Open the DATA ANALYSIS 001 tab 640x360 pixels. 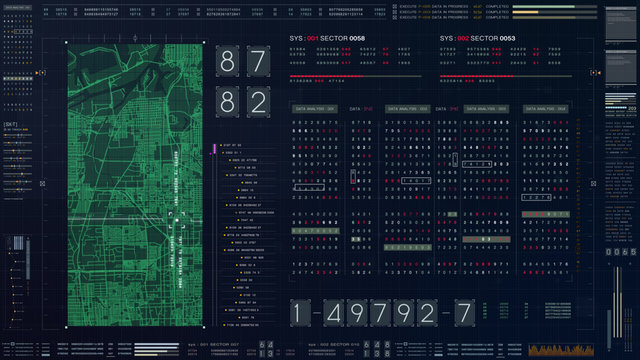[314, 109]
